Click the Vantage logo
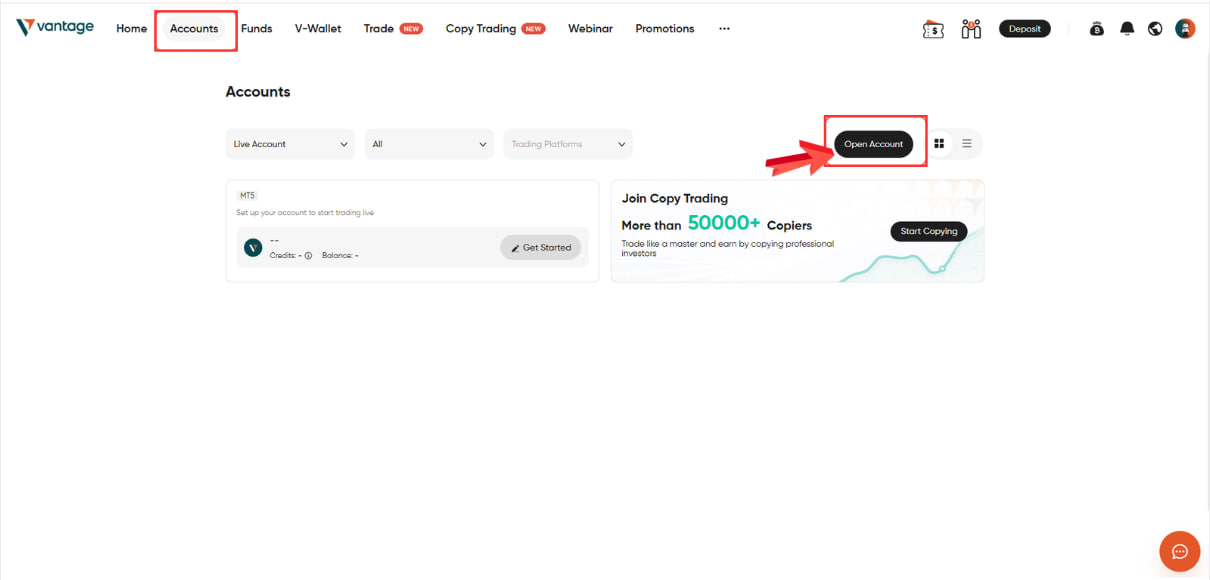This screenshot has width=1210, height=580. point(55,27)
